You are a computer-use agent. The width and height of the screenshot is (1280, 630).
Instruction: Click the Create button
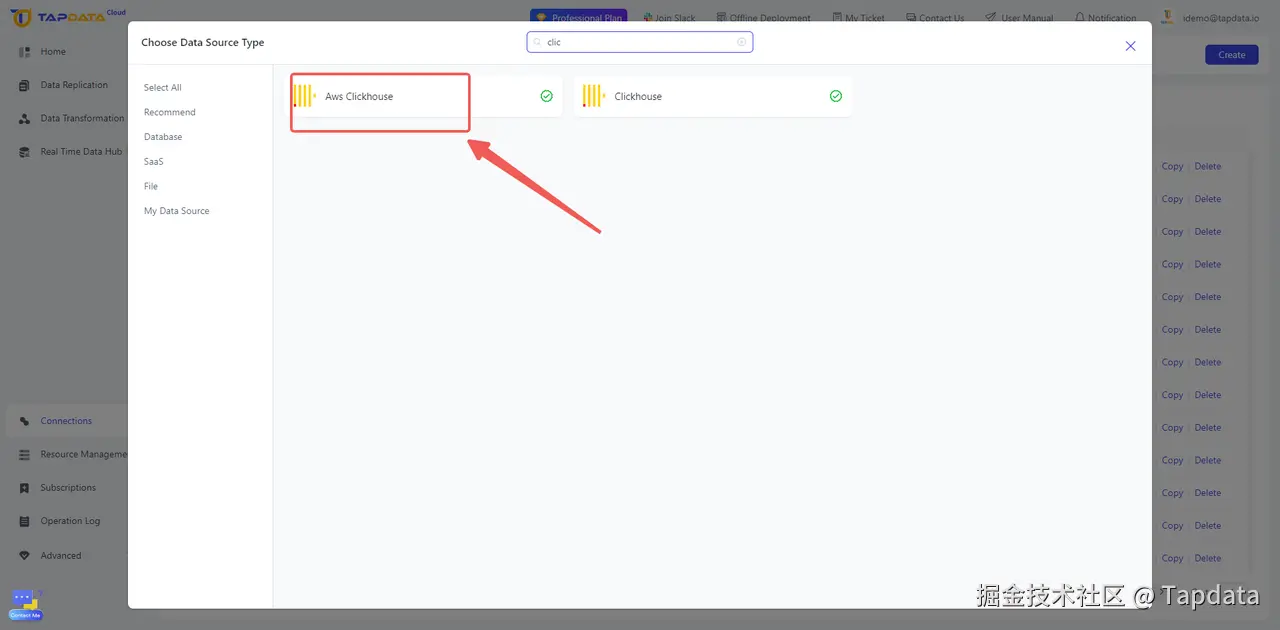pos(1232,55)
